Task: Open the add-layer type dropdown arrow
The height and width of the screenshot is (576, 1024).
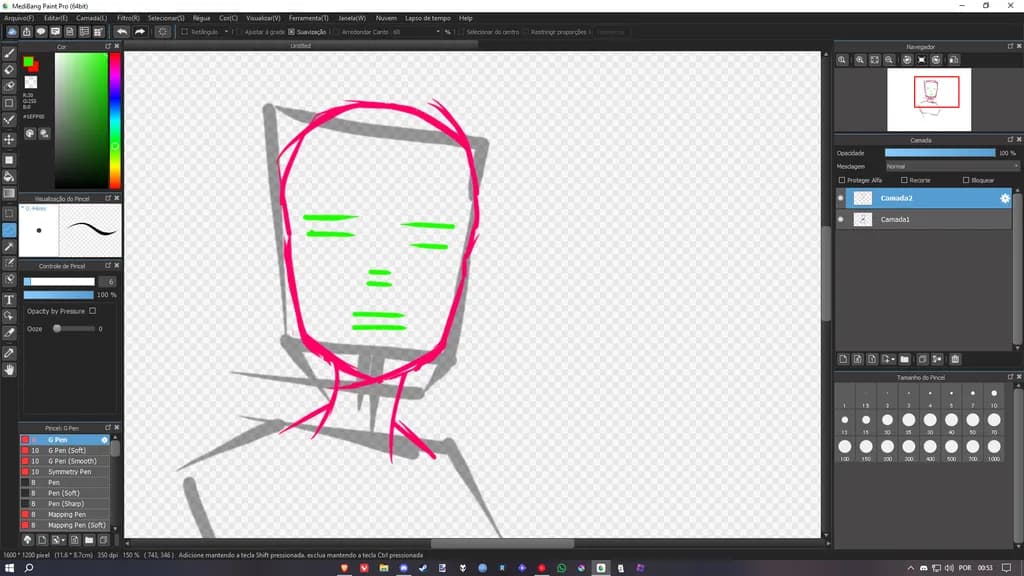Action: [893, 359]
